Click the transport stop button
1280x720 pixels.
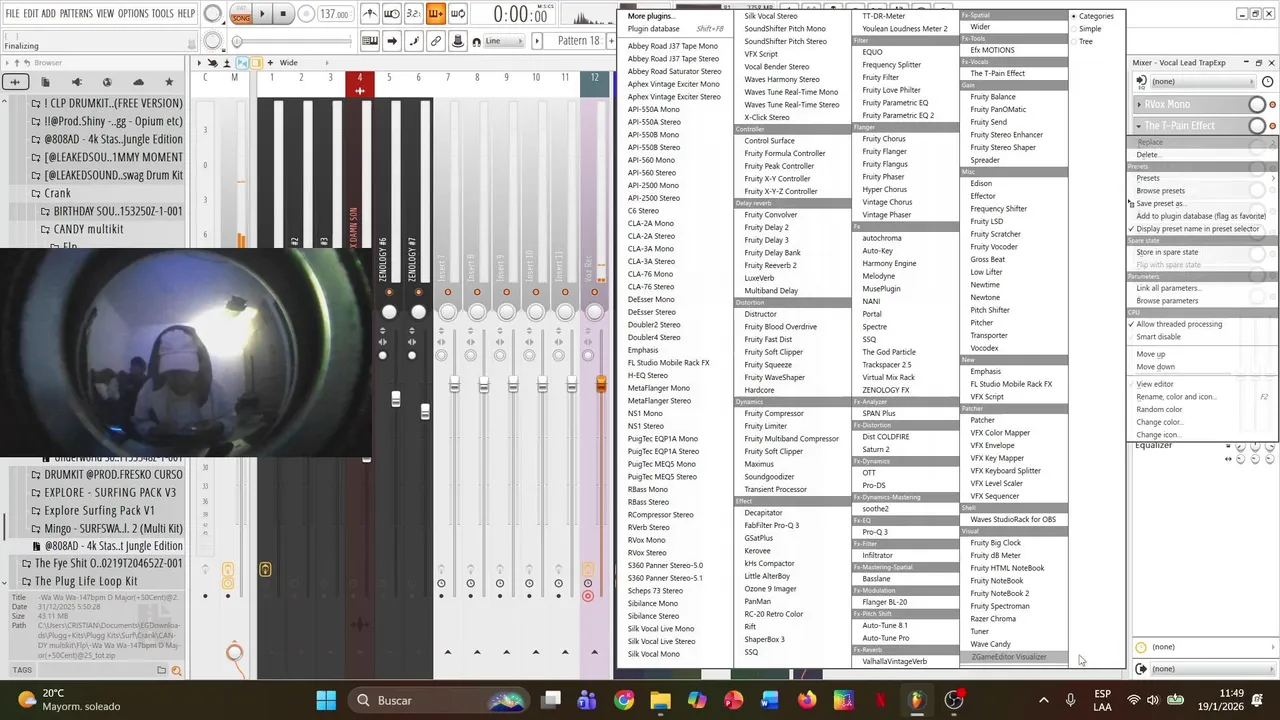pyautogui.click(x=282, y=14)
